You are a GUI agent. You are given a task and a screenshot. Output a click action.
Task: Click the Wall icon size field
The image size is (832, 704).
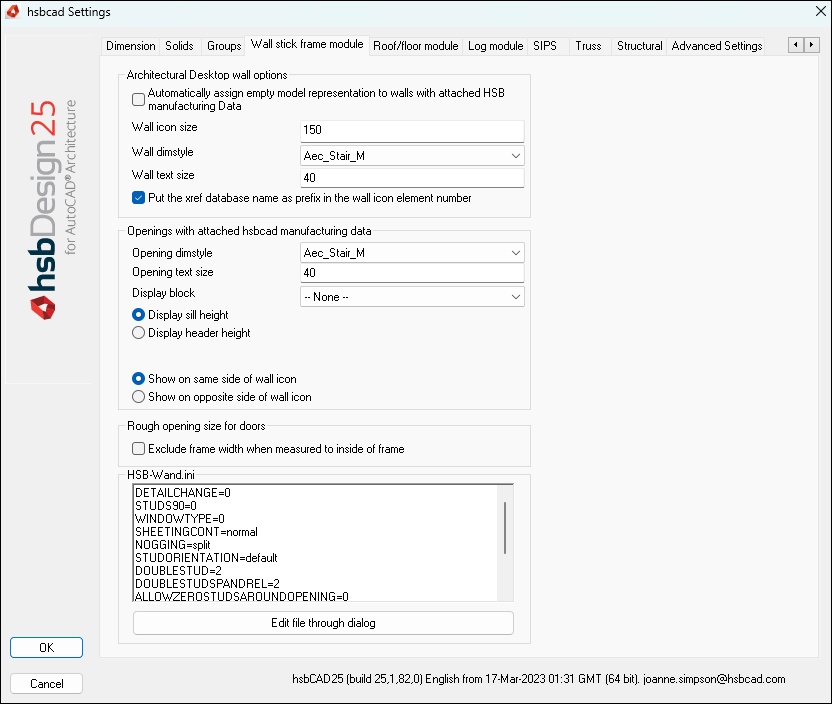pos(412,131)
